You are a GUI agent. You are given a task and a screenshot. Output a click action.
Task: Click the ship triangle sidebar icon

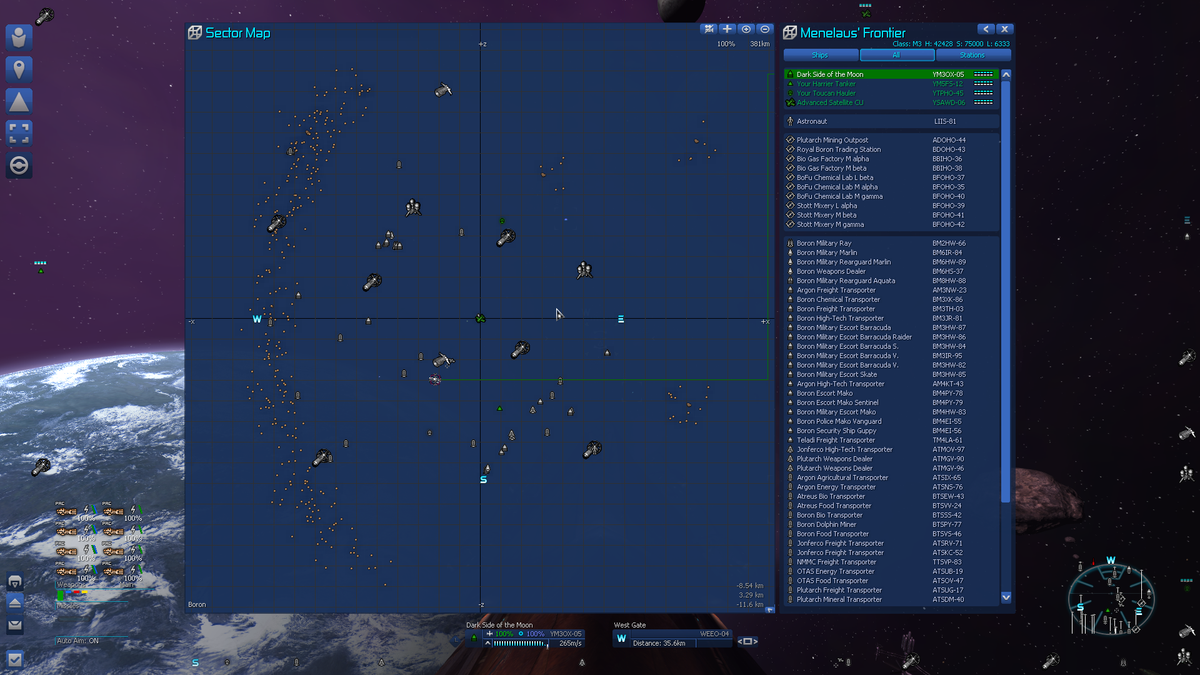pyautogui.click(x=19, y=101)
